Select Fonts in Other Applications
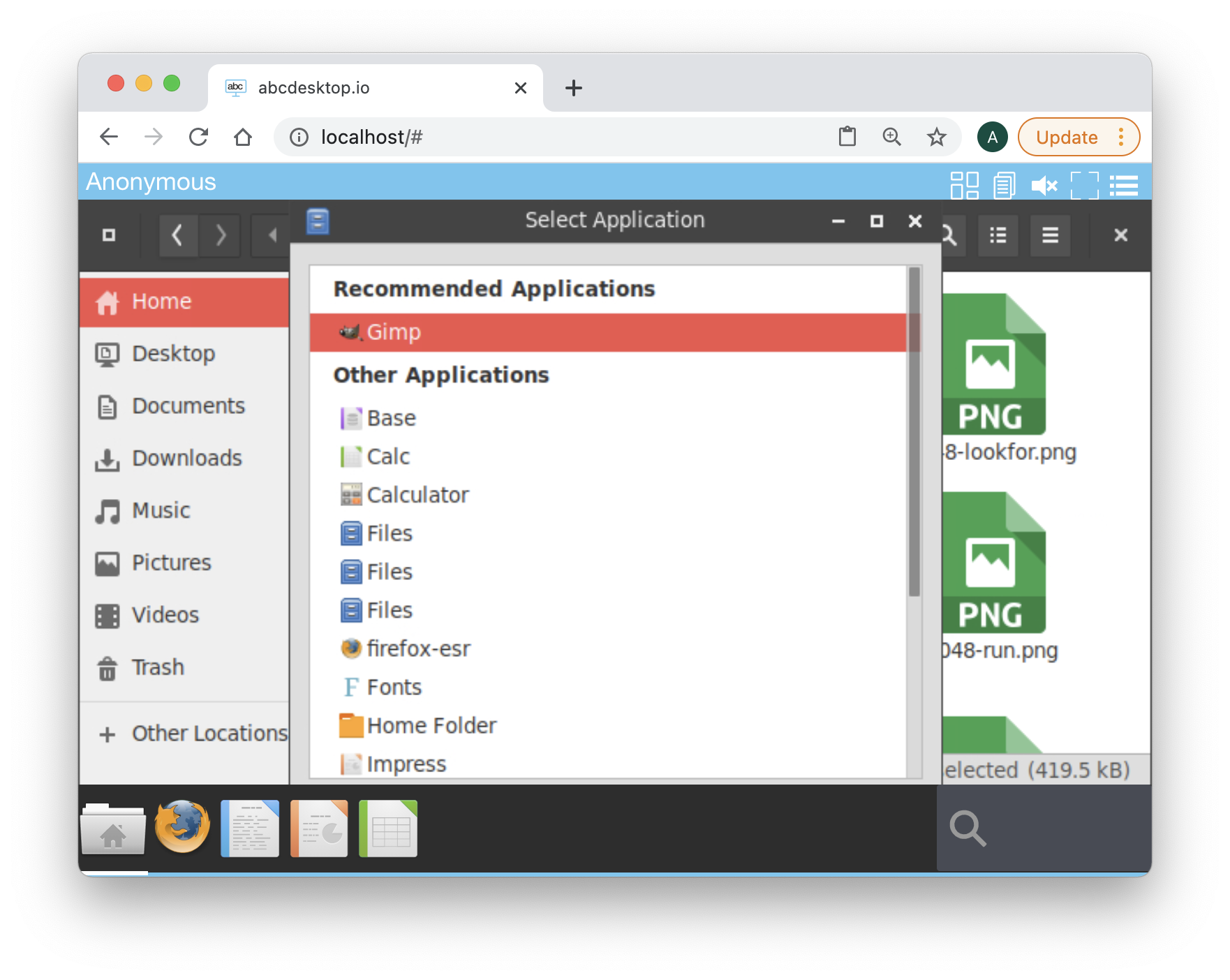The image size is (1230, 980). [x=608, y=687]
